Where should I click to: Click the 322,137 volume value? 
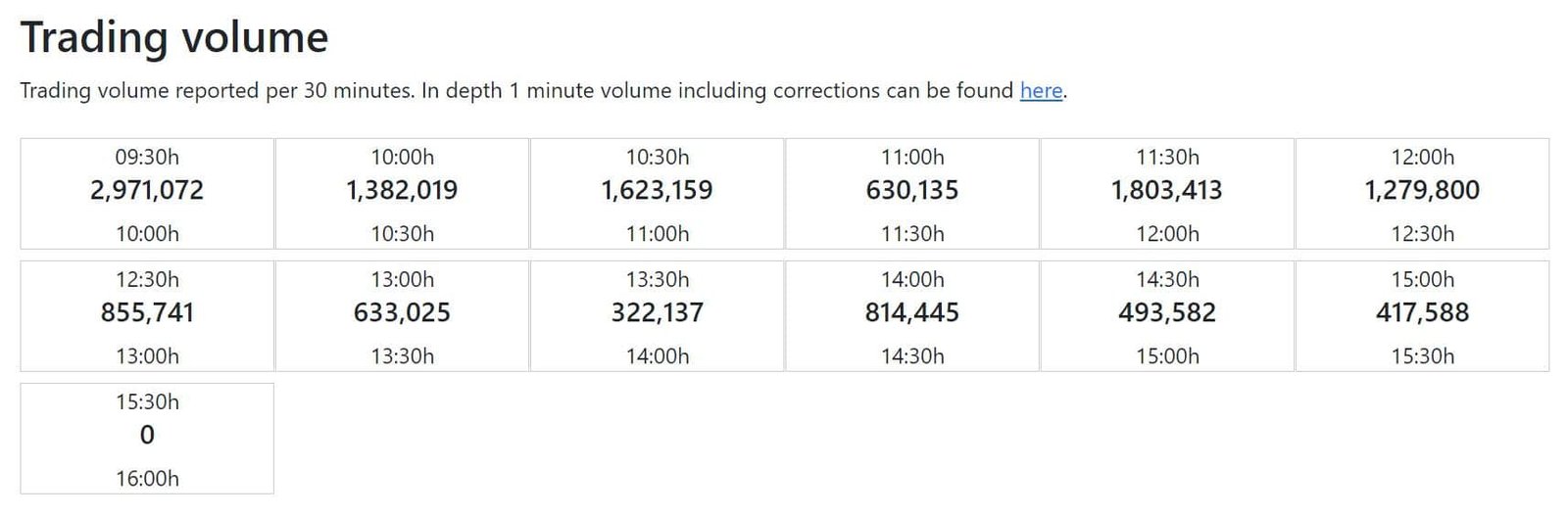point(658,312)
